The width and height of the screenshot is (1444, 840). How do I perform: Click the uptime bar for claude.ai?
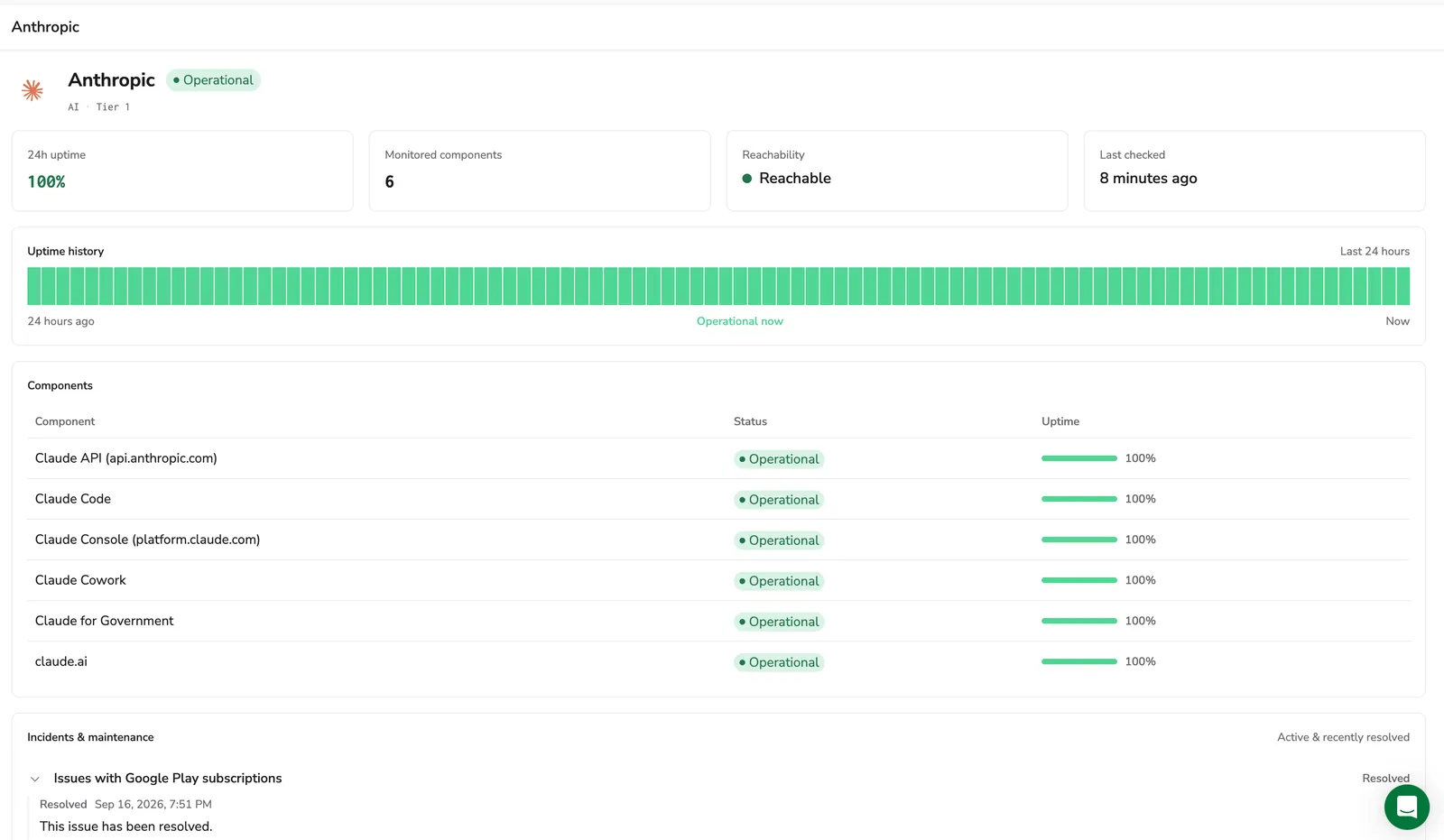[1079, 661]
